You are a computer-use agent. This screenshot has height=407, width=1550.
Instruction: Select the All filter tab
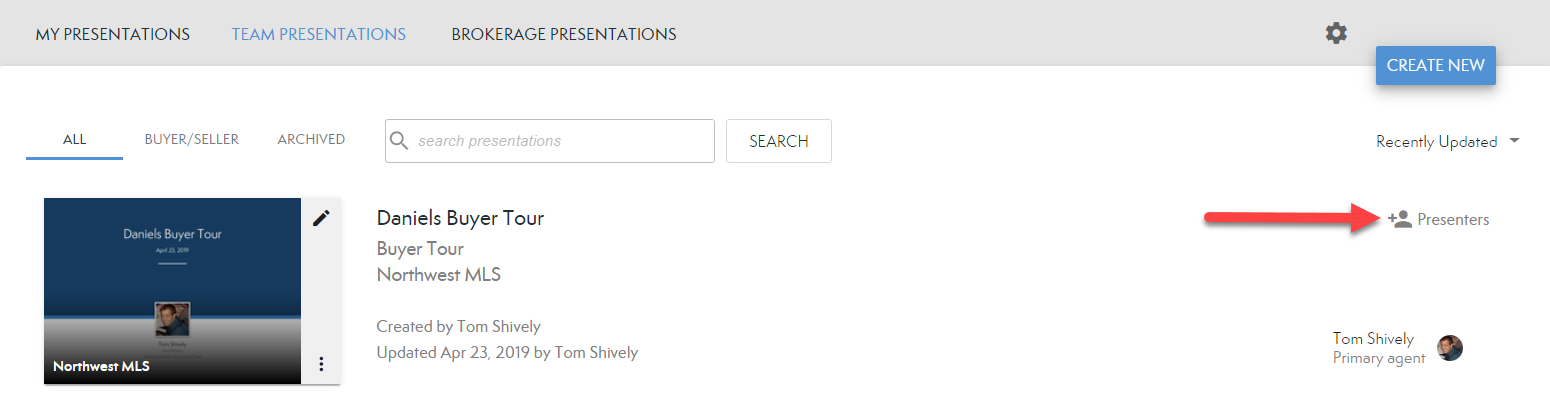pyautogui.click(x=74, y=140)
